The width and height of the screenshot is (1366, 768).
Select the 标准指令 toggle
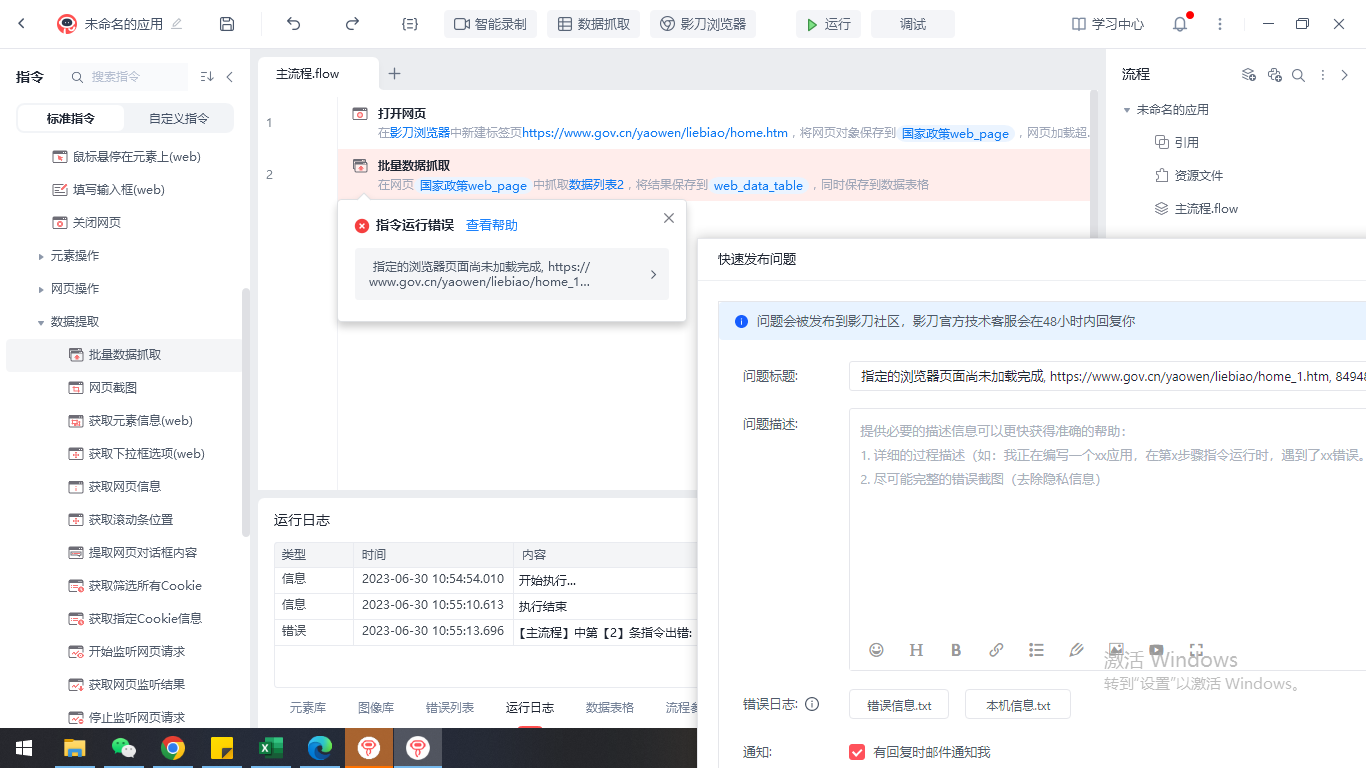tap(71, 118)
